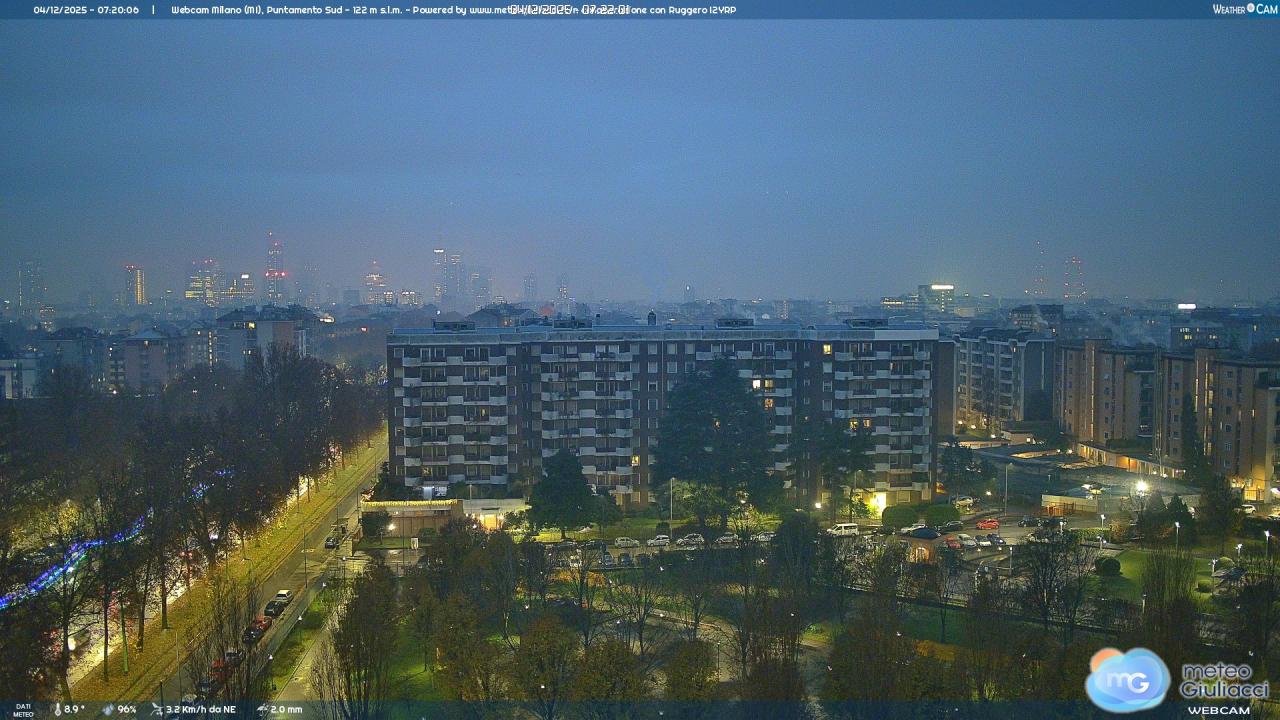This screenshot has height=720, width=1280.
Task: Click the 8.9° temperature reading
Action: click(x=75, y=709)
